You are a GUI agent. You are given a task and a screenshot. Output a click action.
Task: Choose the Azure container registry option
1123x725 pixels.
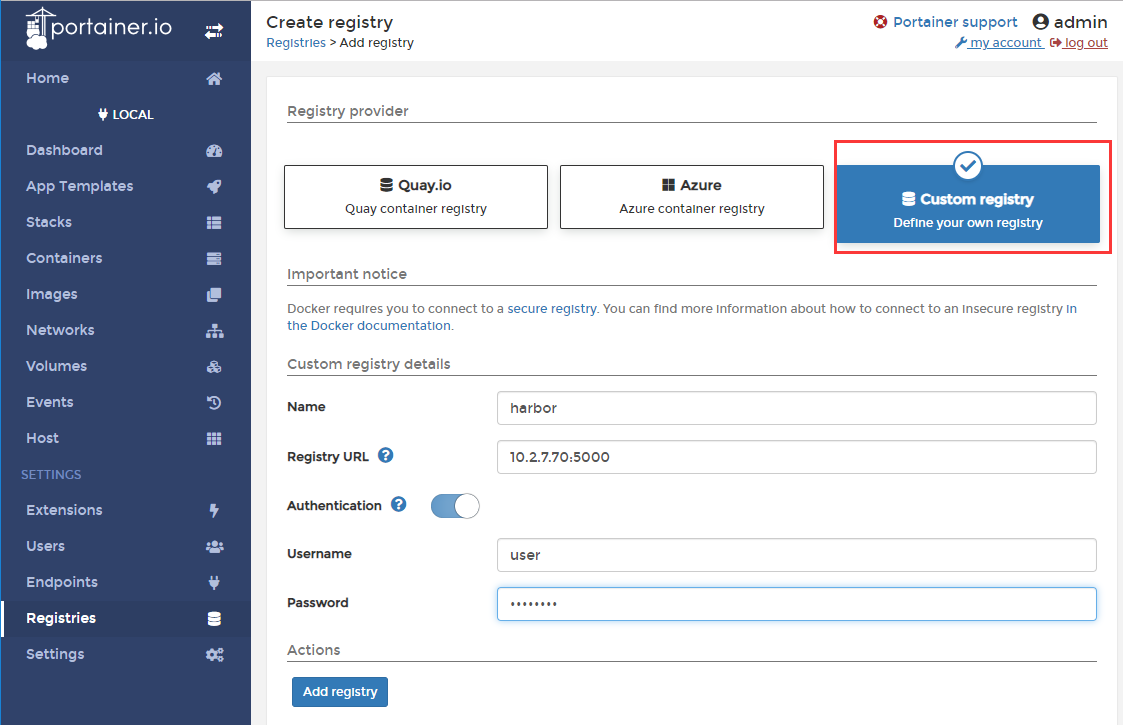pos(691,197)
